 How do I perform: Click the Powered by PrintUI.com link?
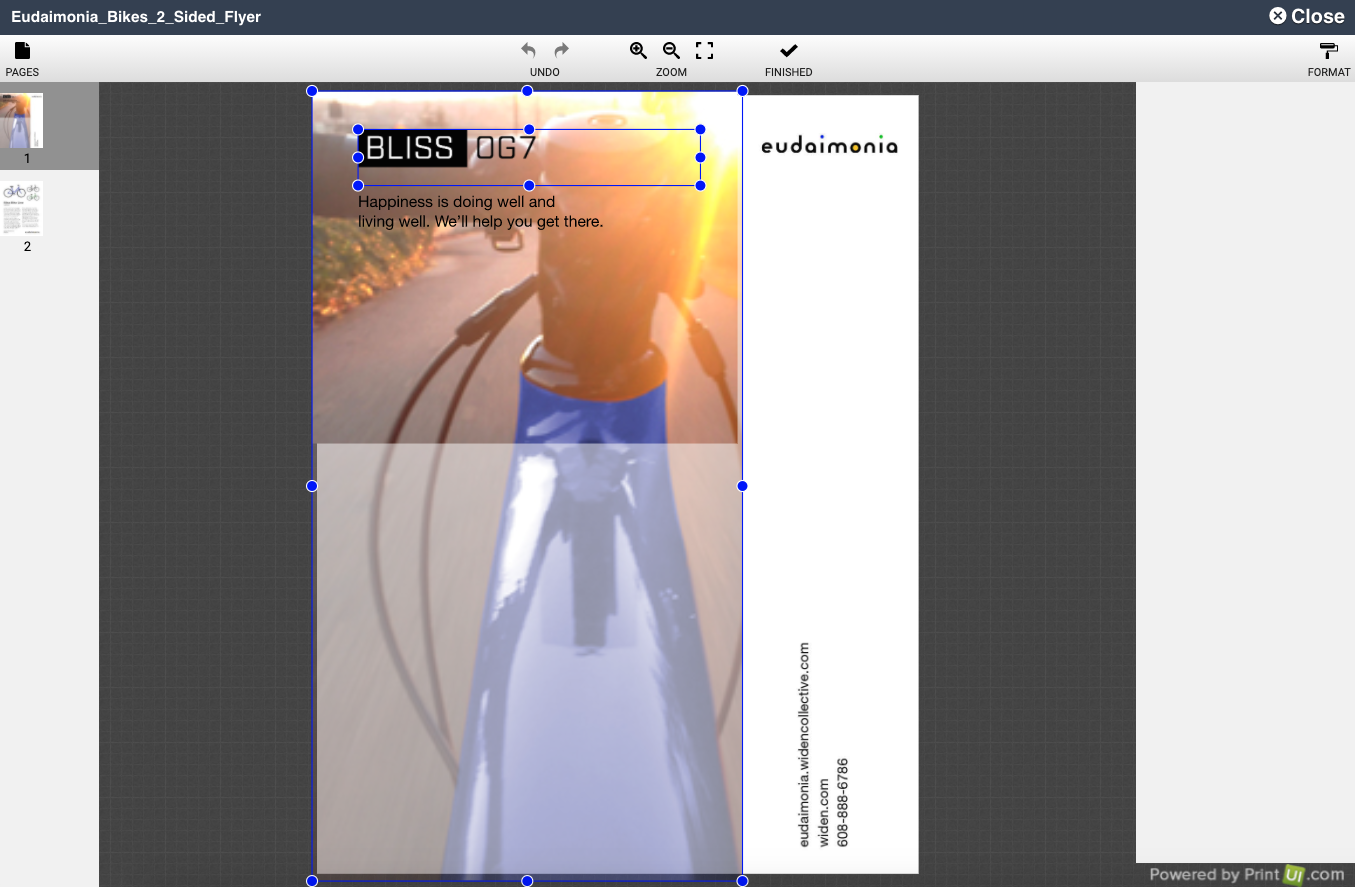pyautogui.click(x=1247, y=874)
